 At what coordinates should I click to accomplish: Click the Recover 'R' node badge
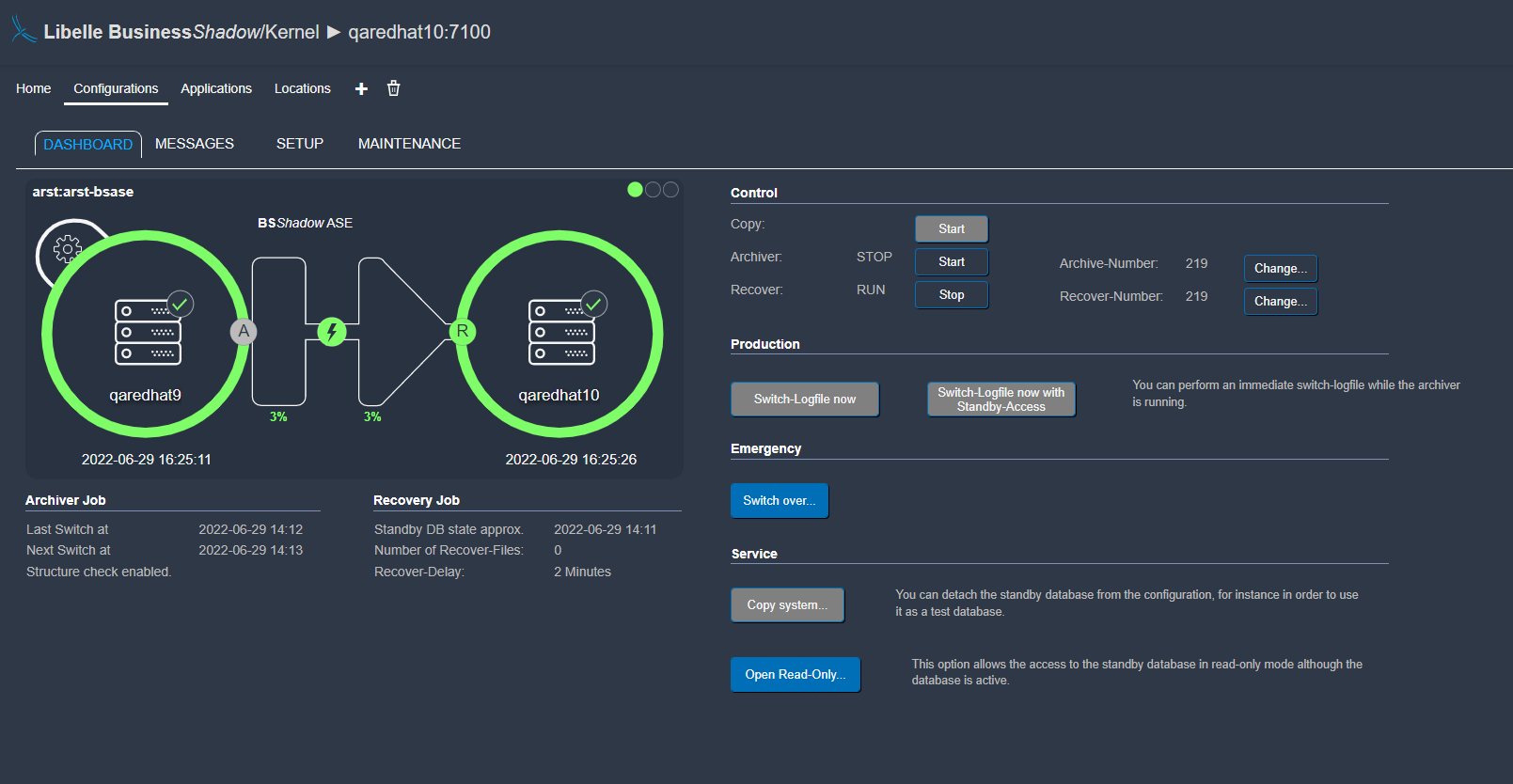tap(462, 331)
